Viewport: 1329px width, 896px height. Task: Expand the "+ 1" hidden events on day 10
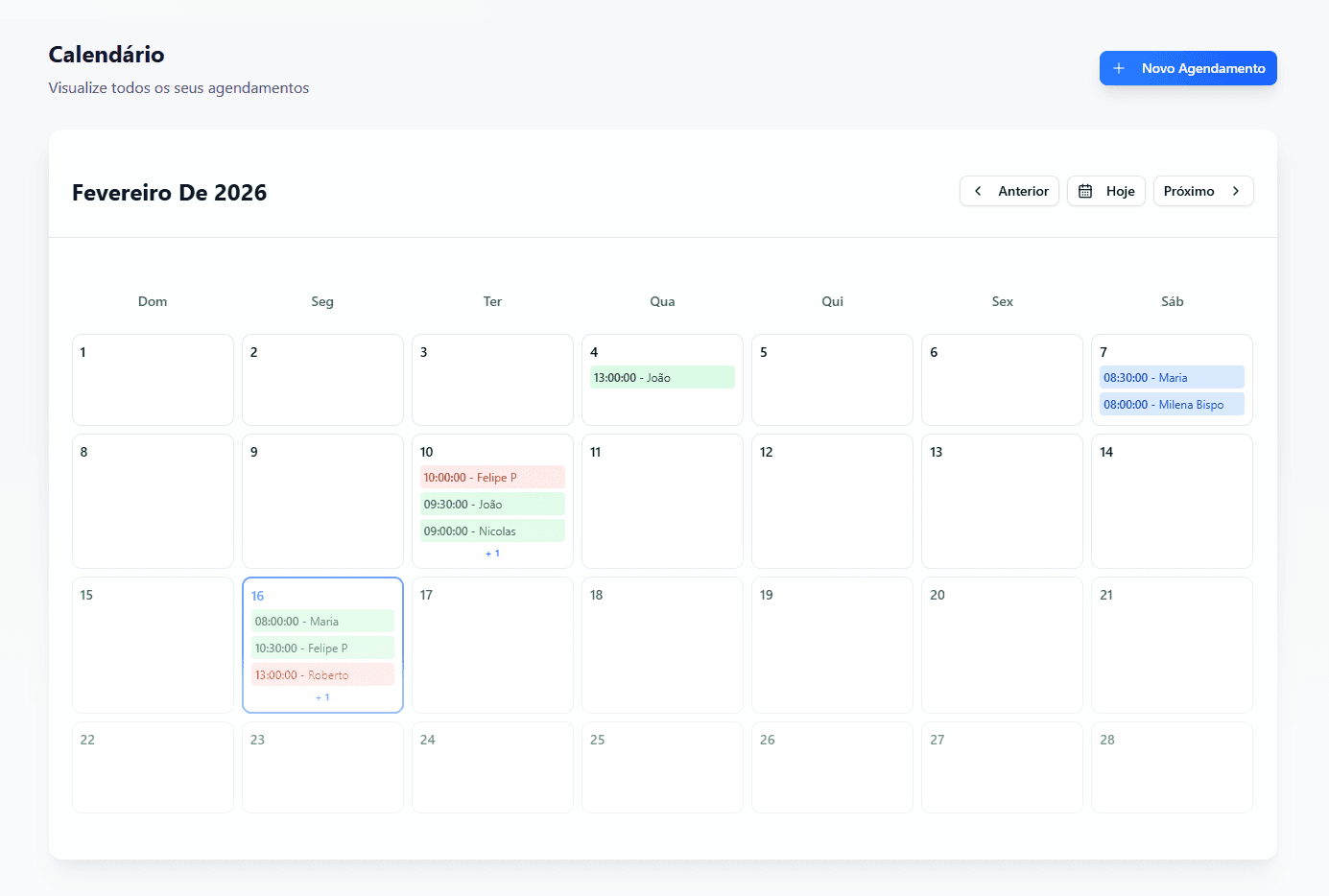click(x=492, y=553)
